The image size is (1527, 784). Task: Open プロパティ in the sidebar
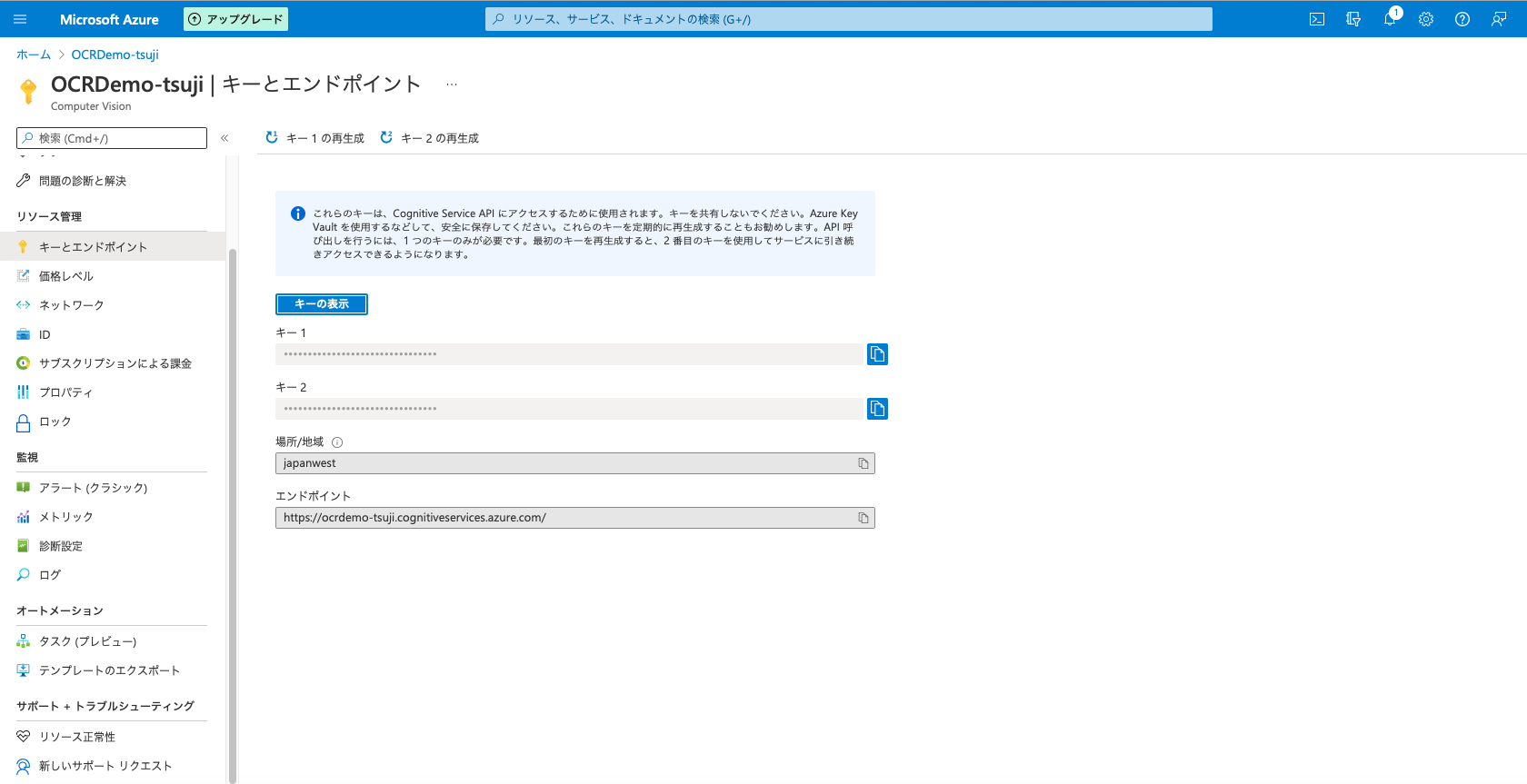click(113, 392)
